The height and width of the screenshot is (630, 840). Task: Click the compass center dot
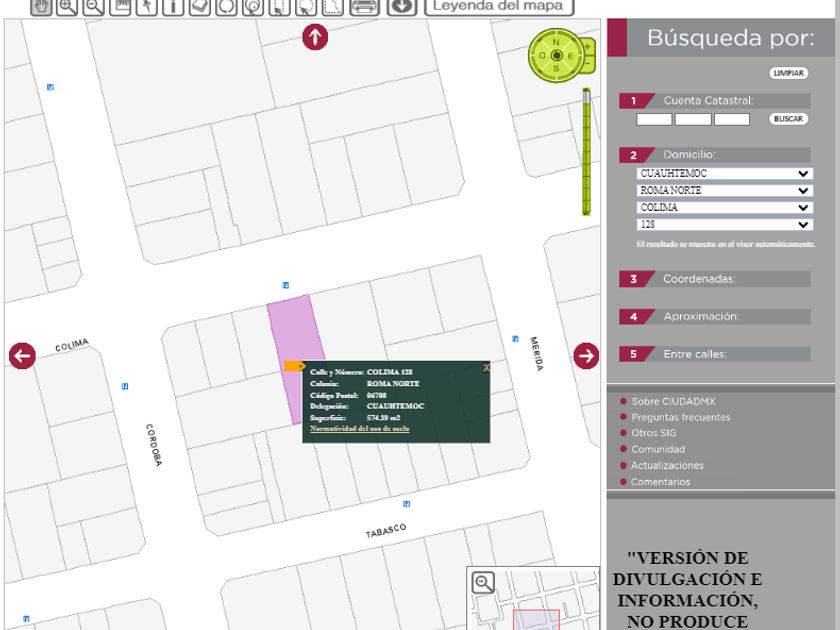[x=557, y=56]
